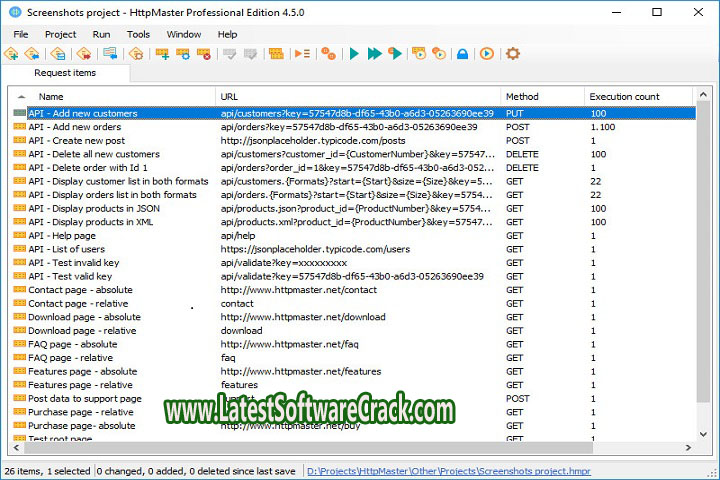The width and height of the screenshot is (720, 480).
Task: Open the Project menu
Action: pyautogui.click(x=60, y=34)
